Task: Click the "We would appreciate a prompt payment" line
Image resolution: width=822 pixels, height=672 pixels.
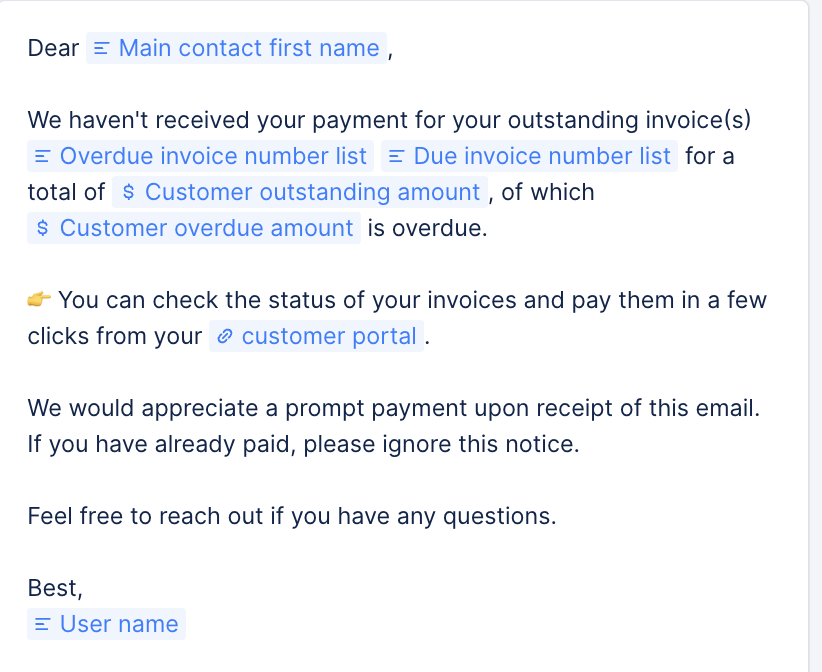Action: coord(393,408)
